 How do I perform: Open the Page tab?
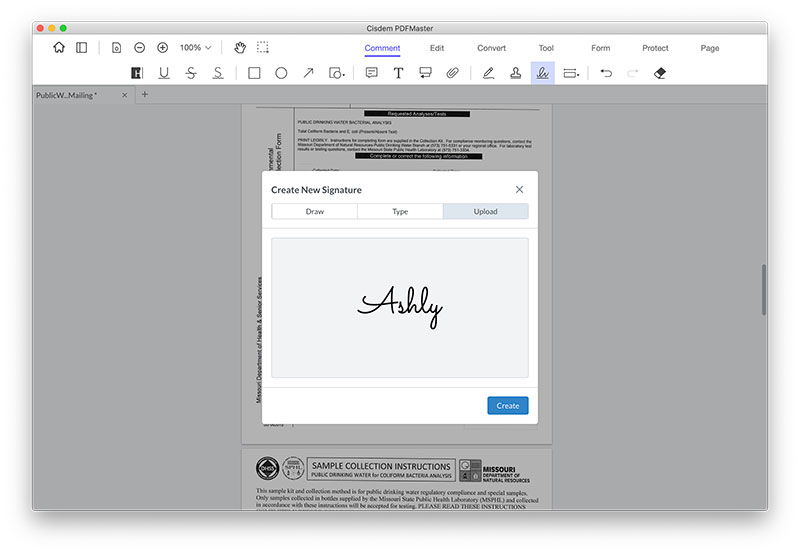[710, 48]
